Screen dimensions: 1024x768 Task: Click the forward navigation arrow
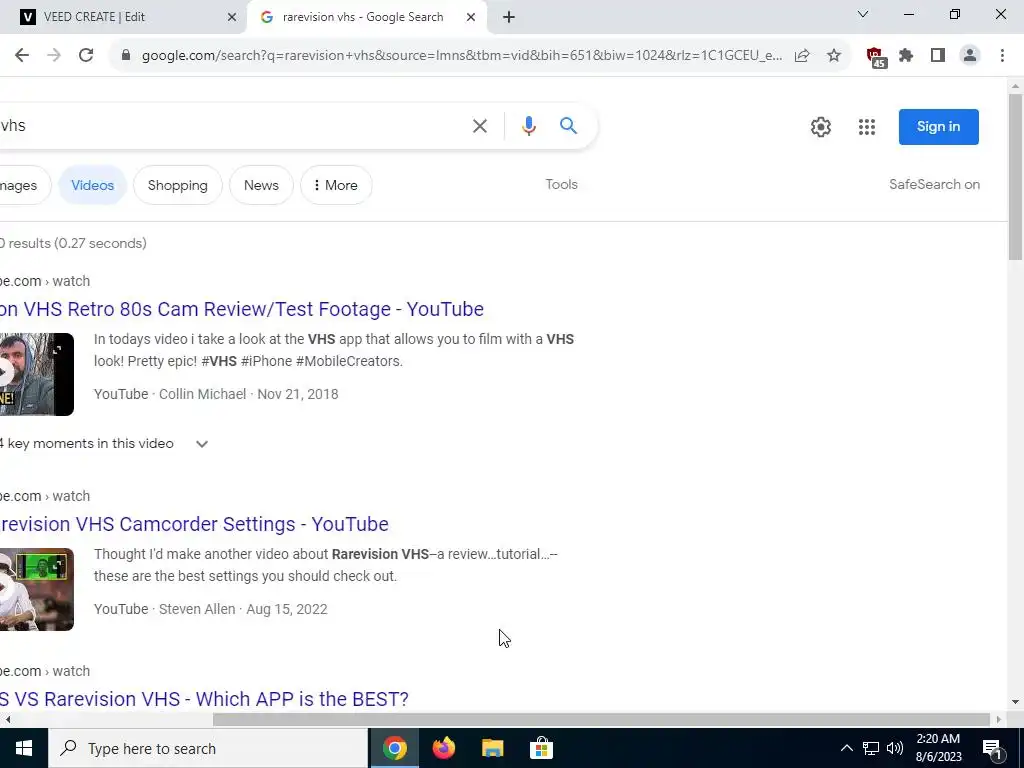[x=54, y=56]
